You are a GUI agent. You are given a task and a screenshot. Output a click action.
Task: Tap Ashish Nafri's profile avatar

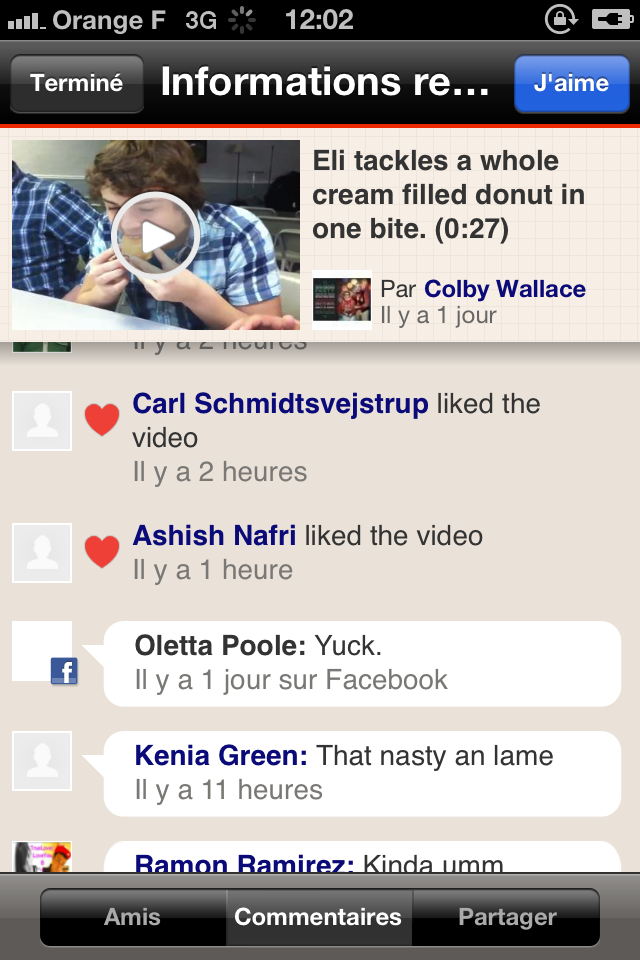tap(42, 552)
